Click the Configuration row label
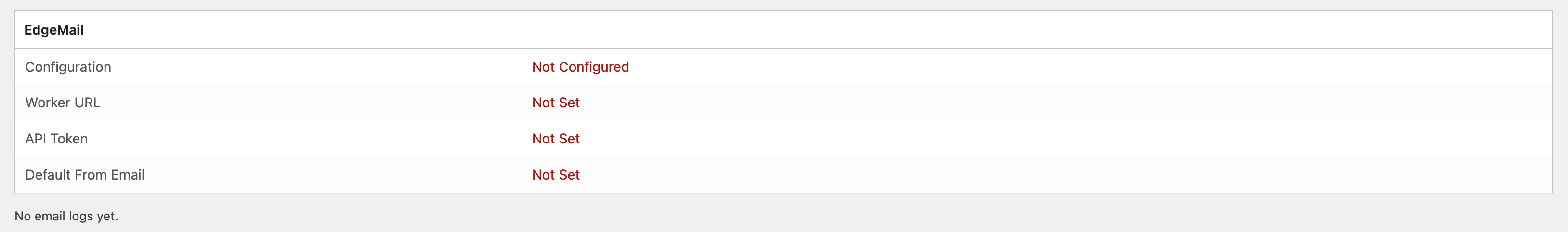The width and height of the screenshot is (1568, 232). click(x=68, y=67)
